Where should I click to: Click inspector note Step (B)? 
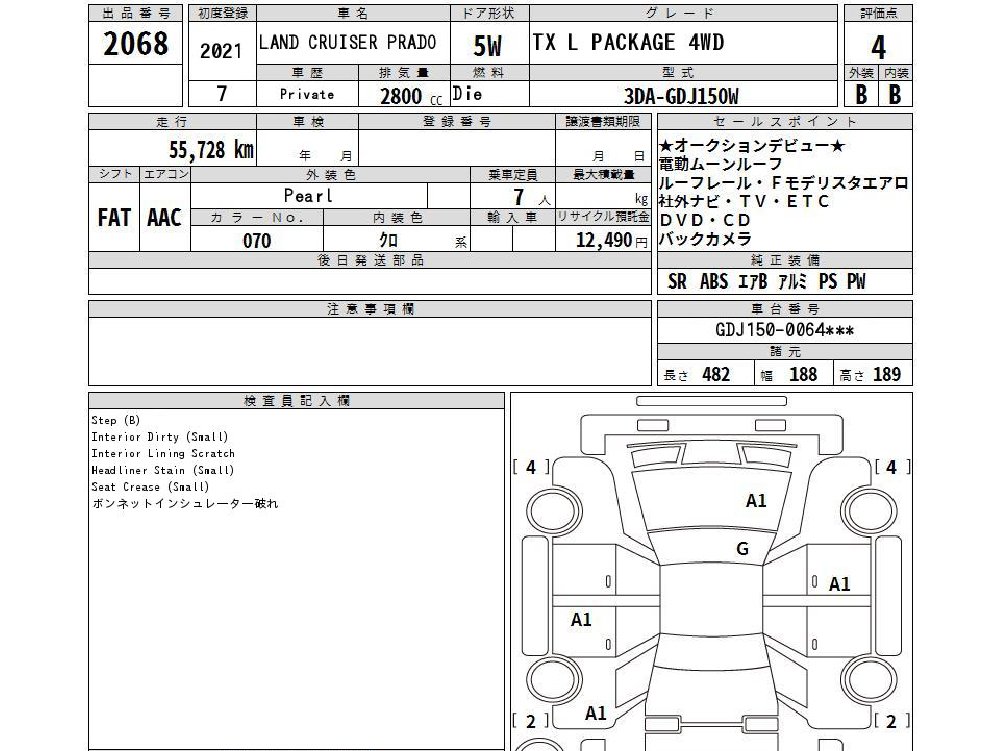click(116, 420)
